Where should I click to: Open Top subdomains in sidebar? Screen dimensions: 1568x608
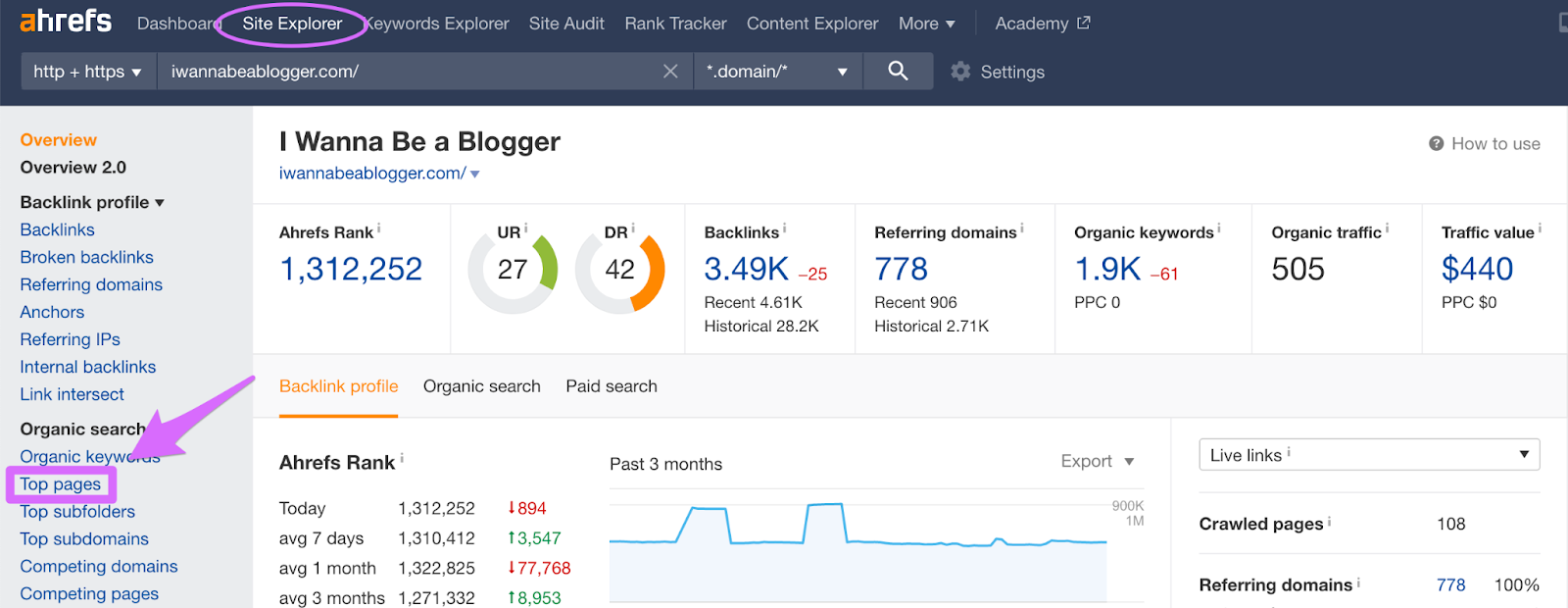pos(84,539)
